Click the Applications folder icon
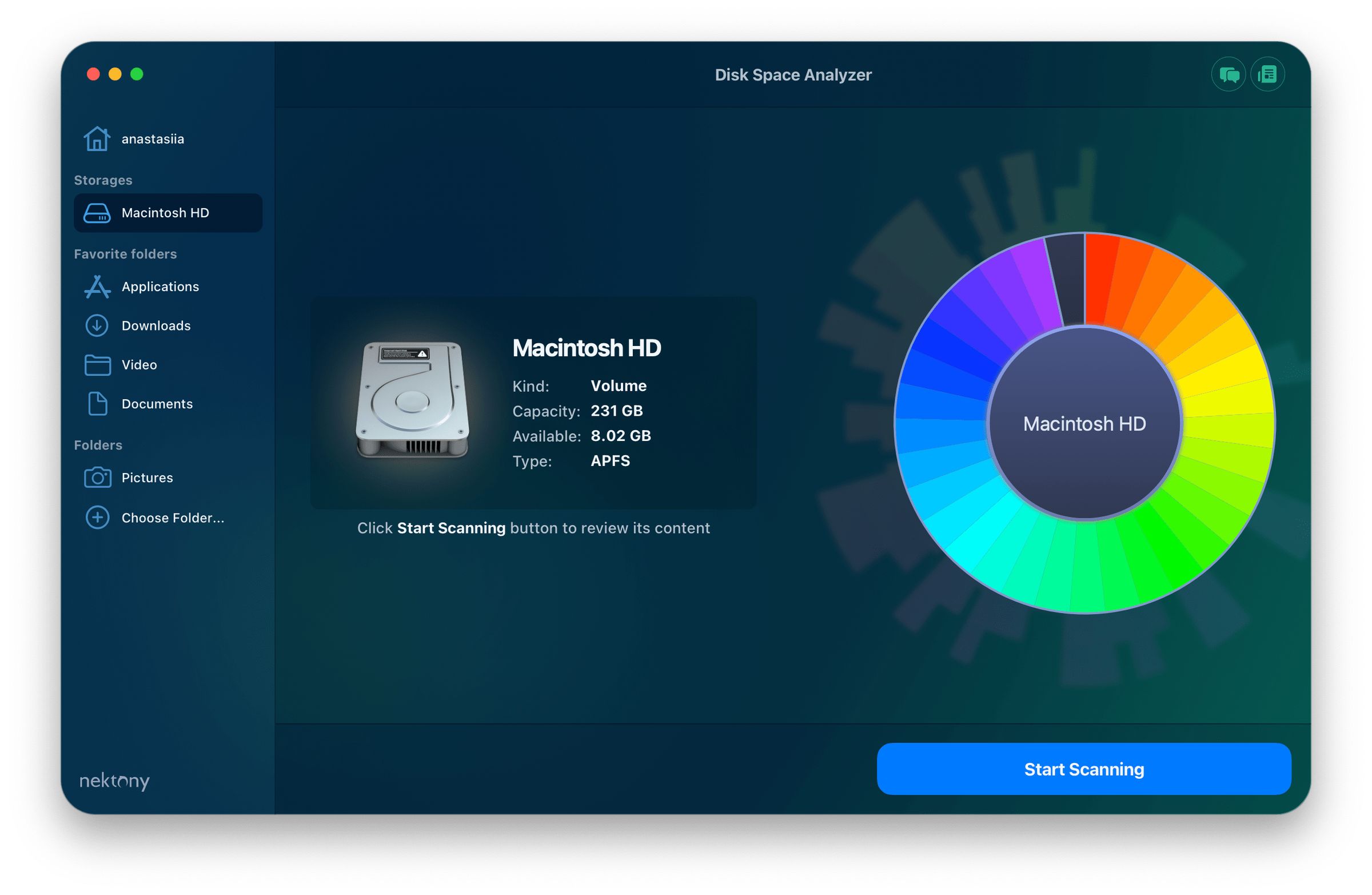Screen dimensions: 1372x895 [x=97, y=287]
